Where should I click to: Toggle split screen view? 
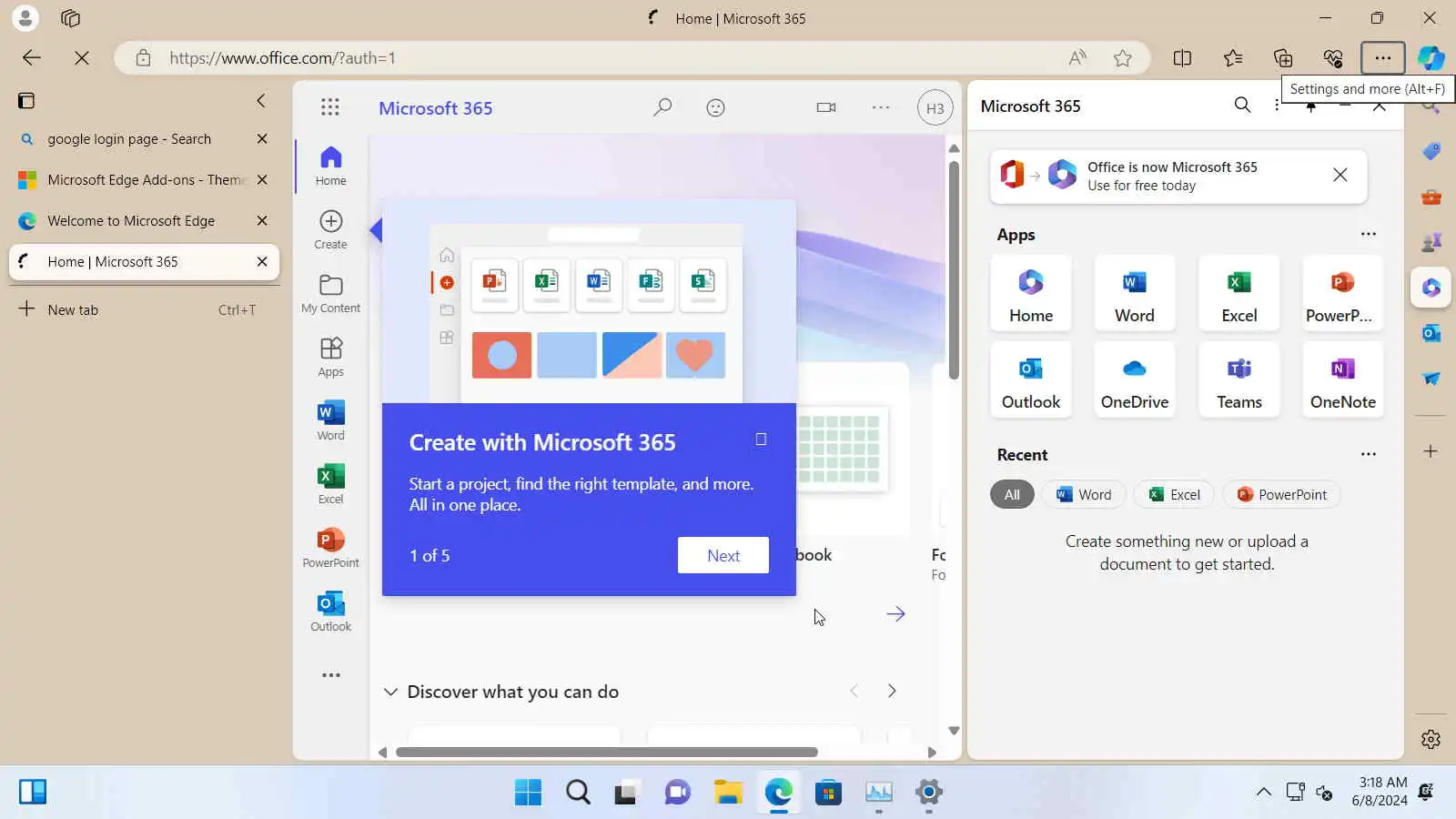coord(1182,58)
